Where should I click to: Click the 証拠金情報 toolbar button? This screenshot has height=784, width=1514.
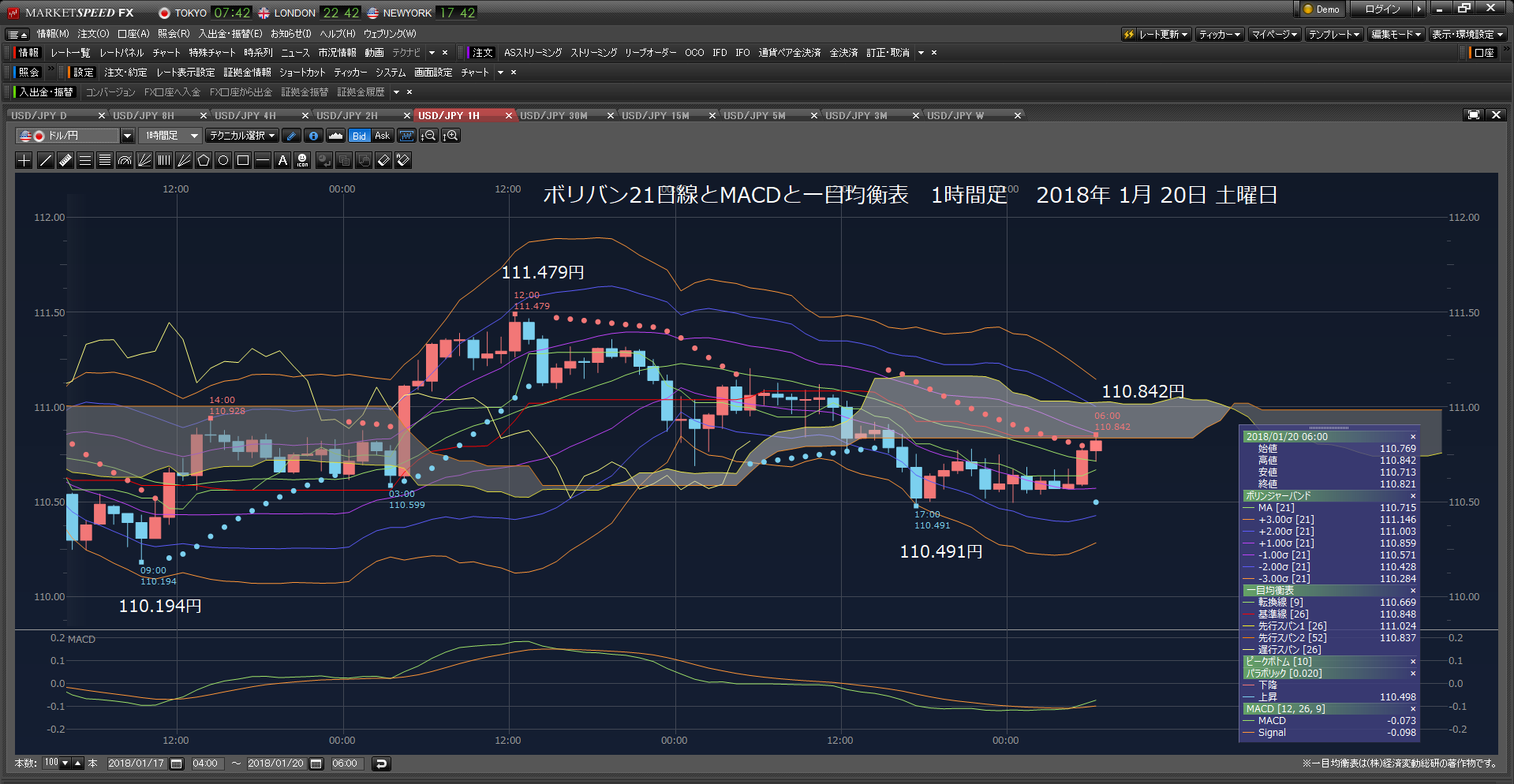pos(247,73)
